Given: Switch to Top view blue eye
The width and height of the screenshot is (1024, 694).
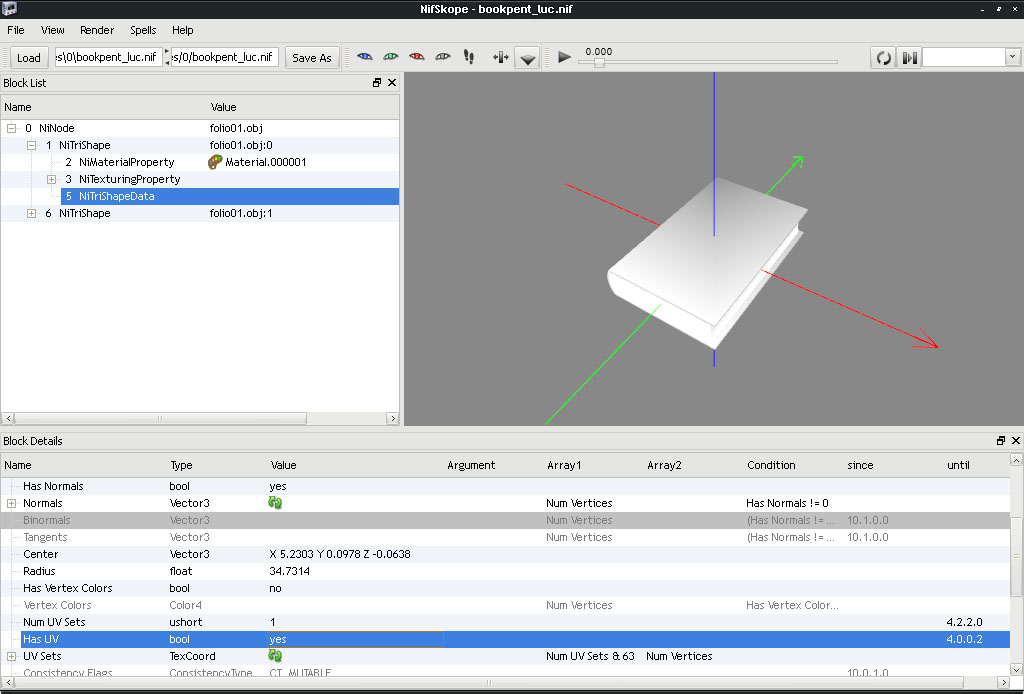Looking at the screenshot, I should click(x=365, y=58).
